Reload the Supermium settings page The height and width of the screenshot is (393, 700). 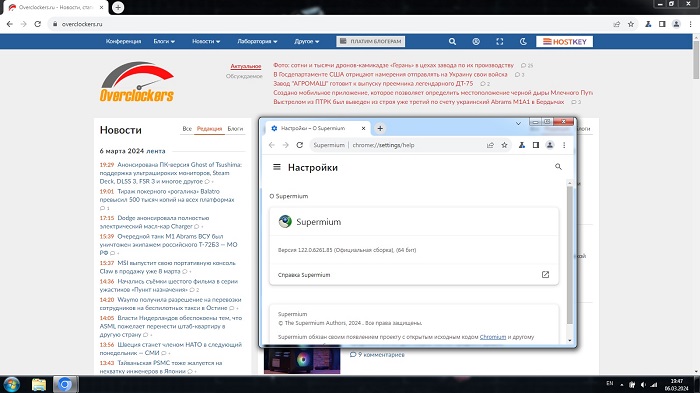(x=300, y=145)
